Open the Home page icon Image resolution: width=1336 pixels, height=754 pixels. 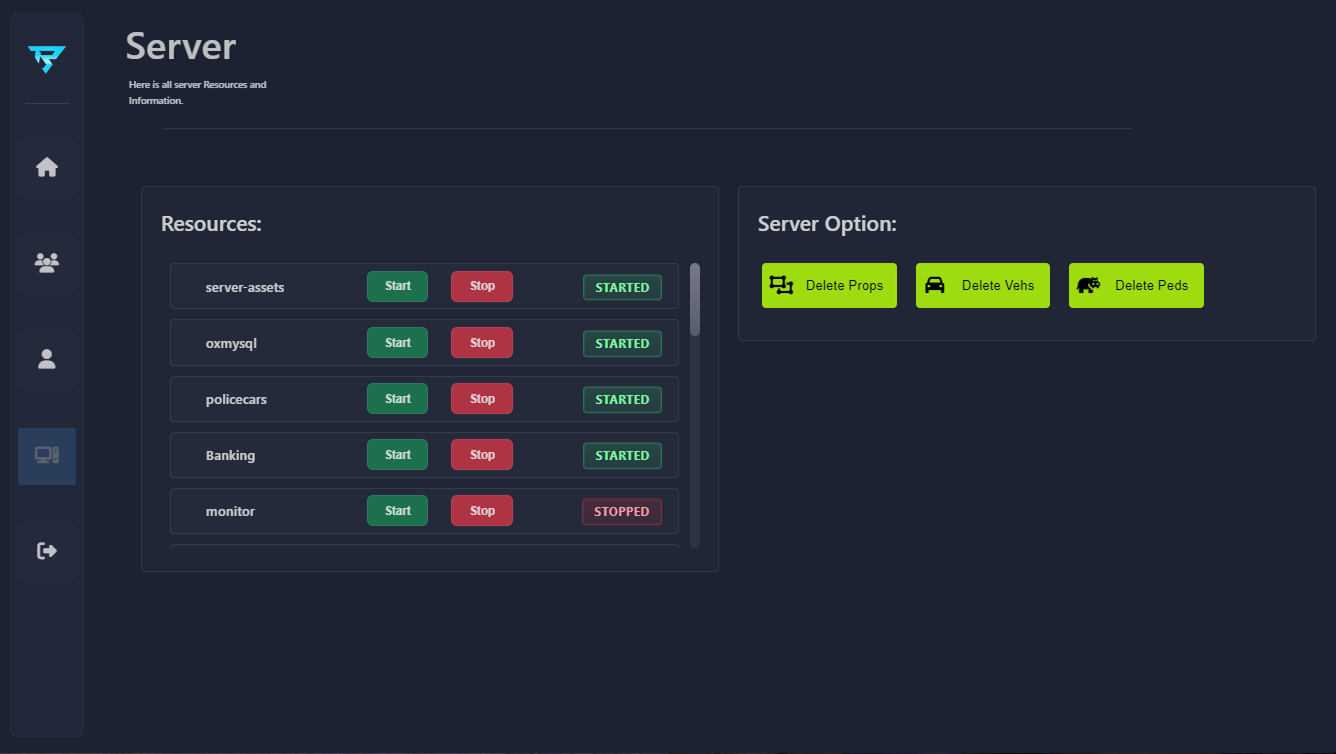tap(47, 167)
